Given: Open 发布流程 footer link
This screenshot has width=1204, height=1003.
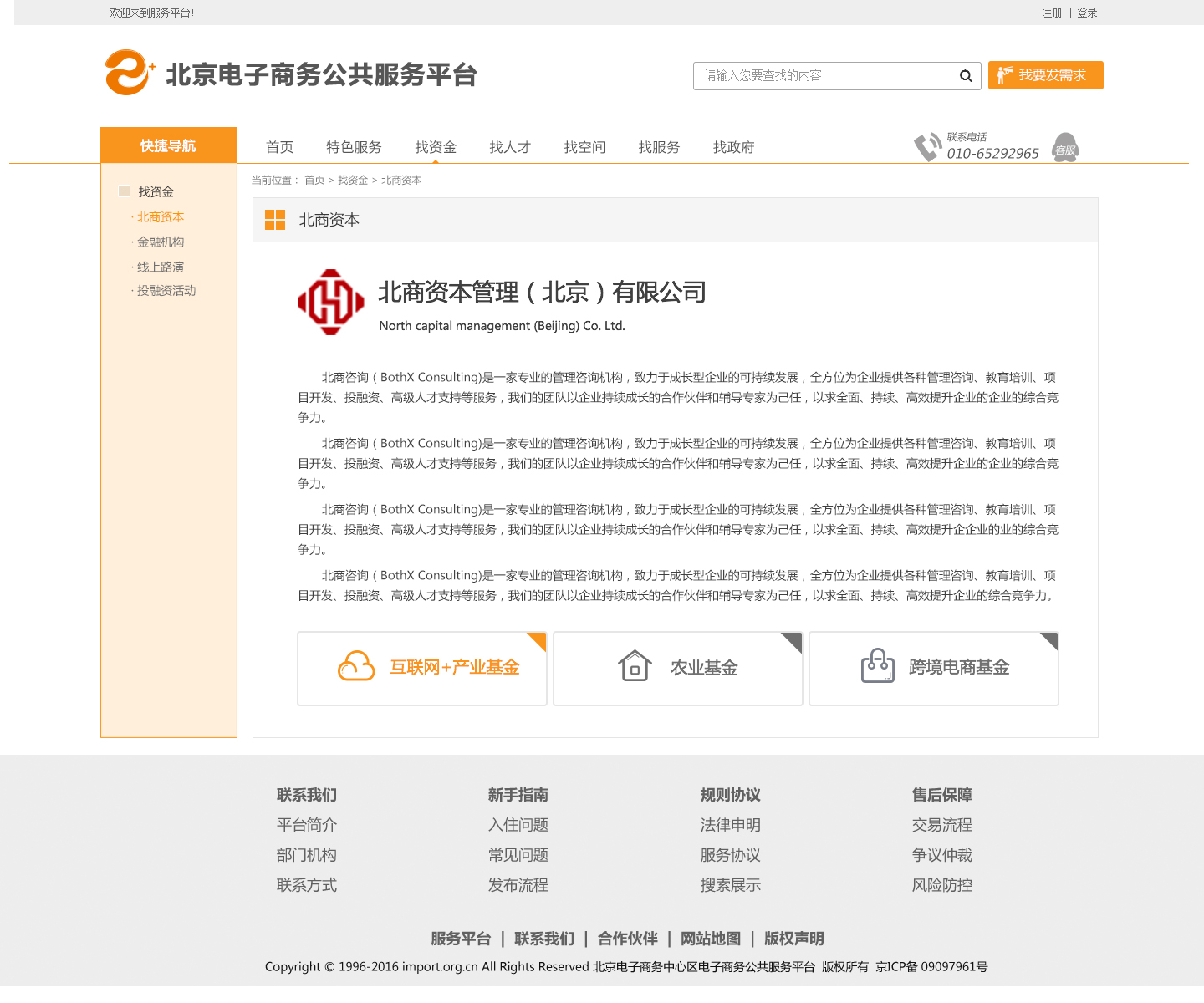Looking at the screenshot, I should pos(518,885).
